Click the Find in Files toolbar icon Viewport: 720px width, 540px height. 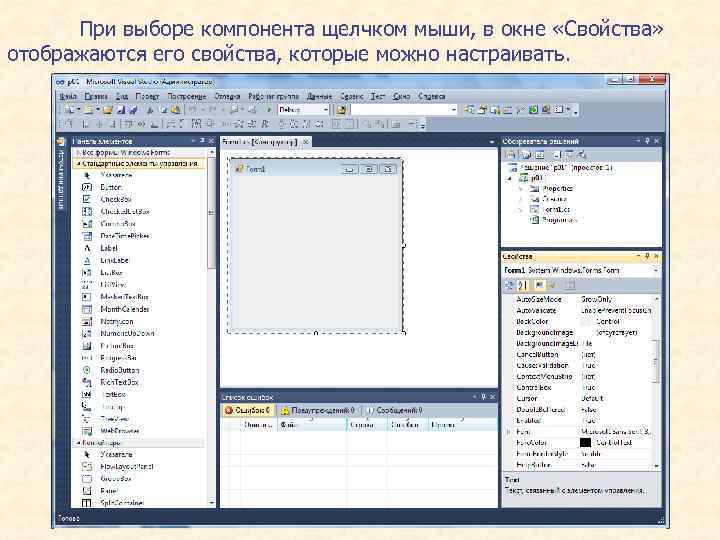click(x=341, y=110)
